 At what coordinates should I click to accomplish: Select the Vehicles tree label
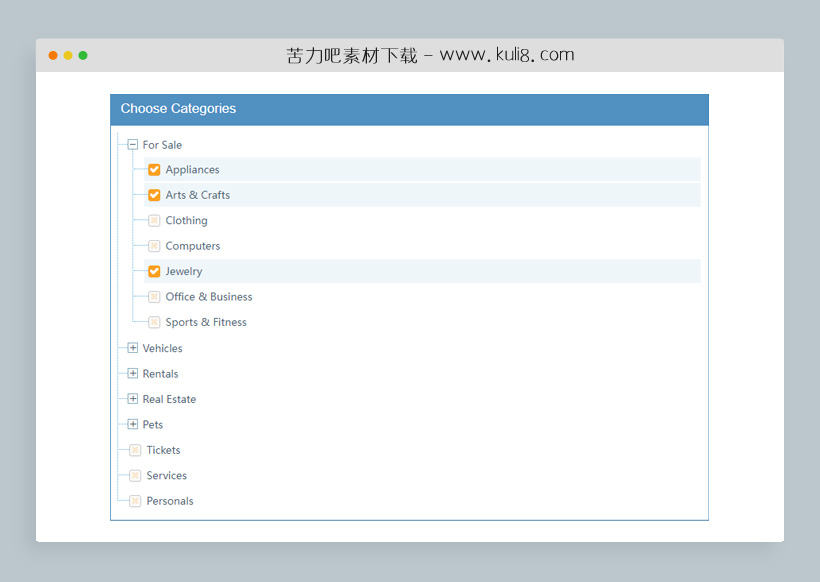pos(162,349)
